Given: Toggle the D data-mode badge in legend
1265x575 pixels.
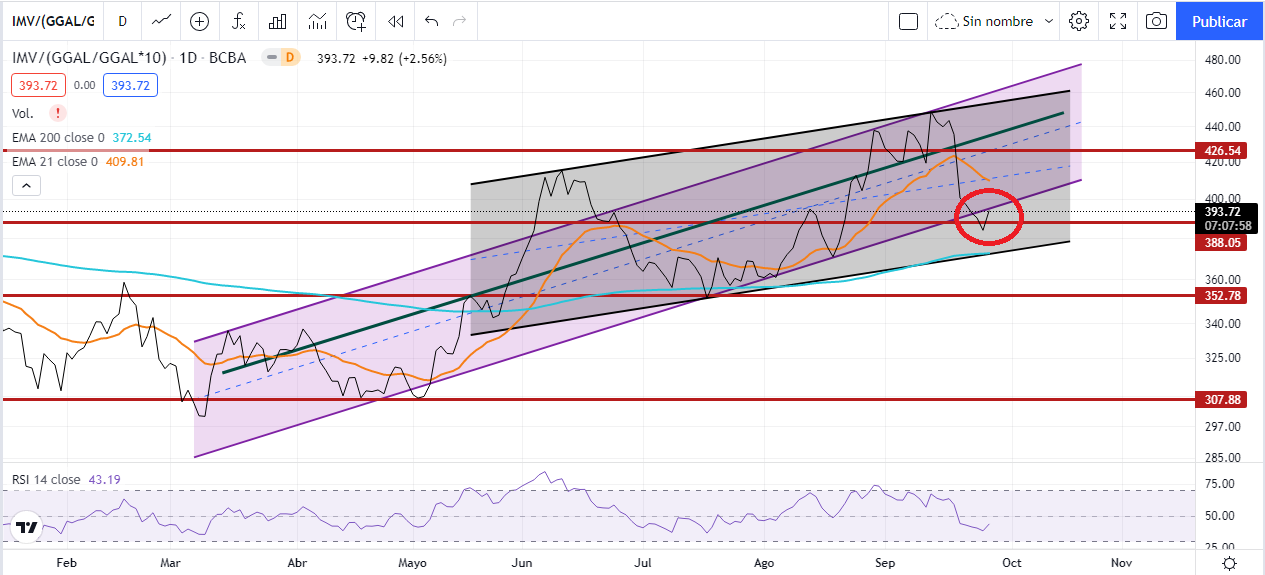Looking at the screenshot, I should tap(290, 58).
